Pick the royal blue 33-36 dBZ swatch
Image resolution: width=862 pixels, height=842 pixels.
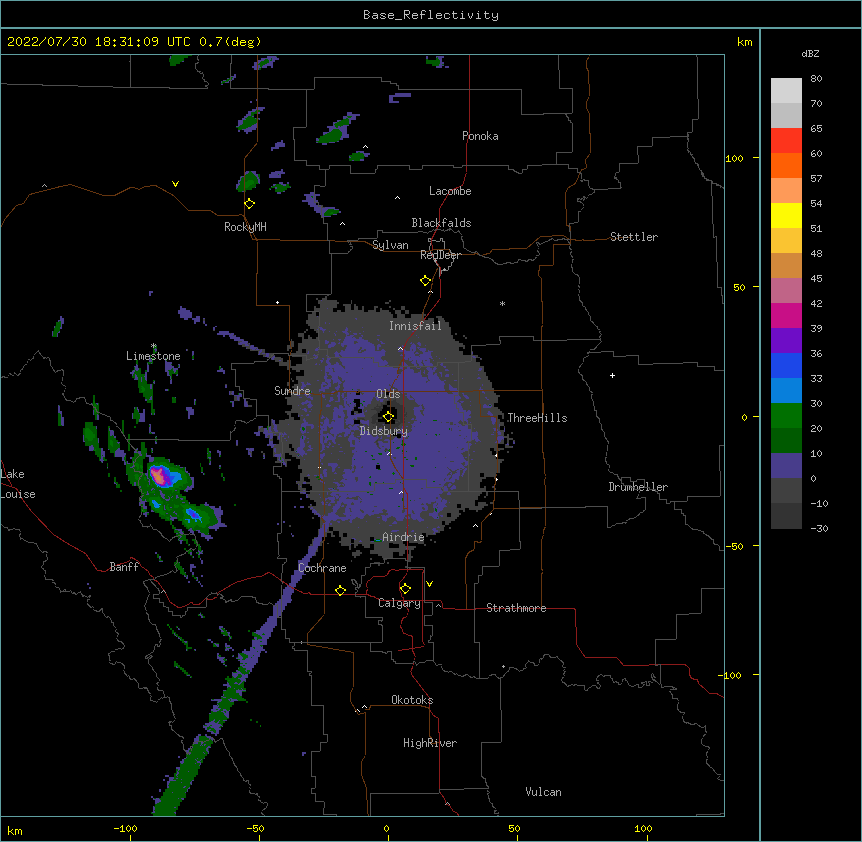point(786,365)
